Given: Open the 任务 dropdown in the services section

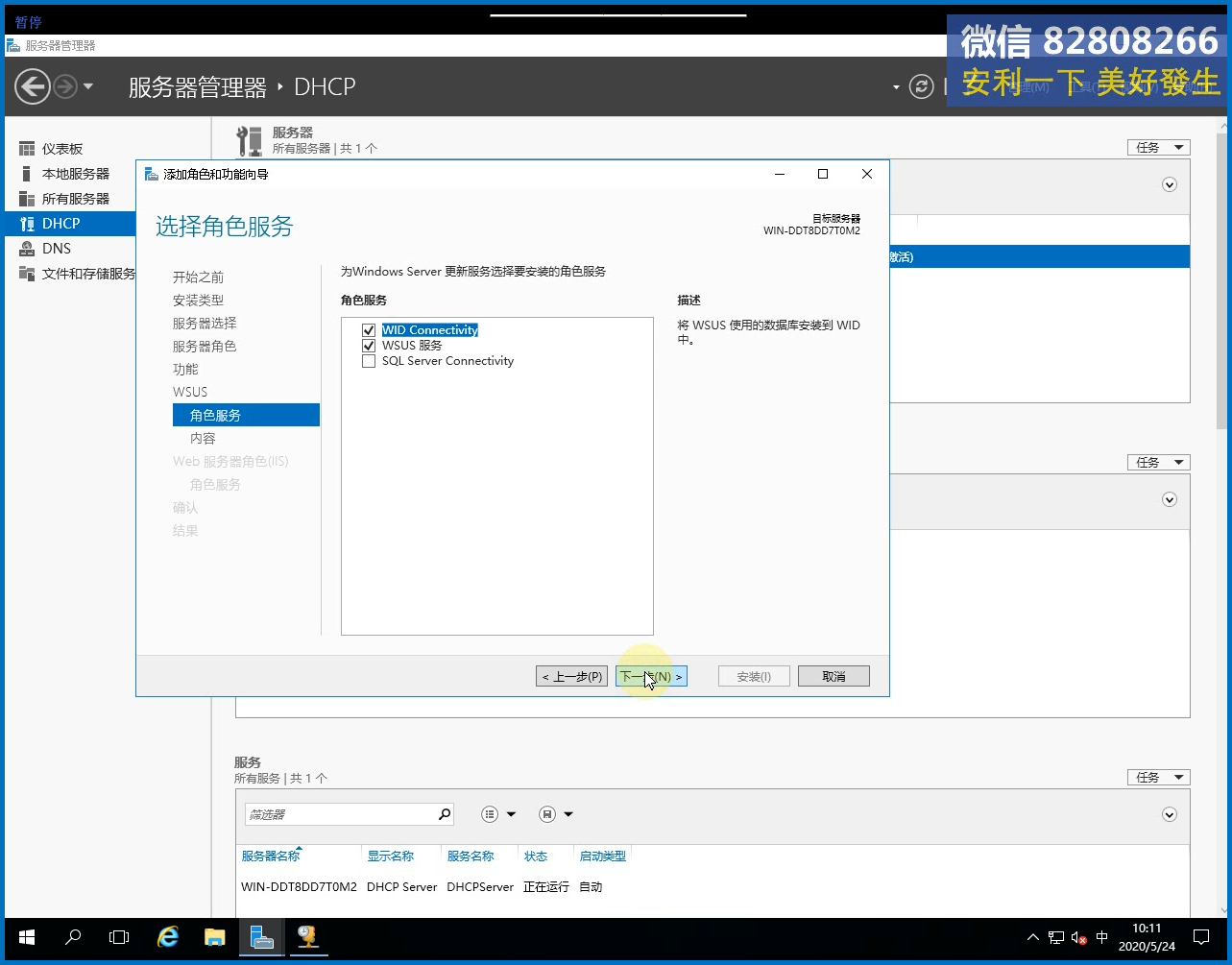Looking at the screenshot, I should pyautogui.click(x=1158, y=777).
